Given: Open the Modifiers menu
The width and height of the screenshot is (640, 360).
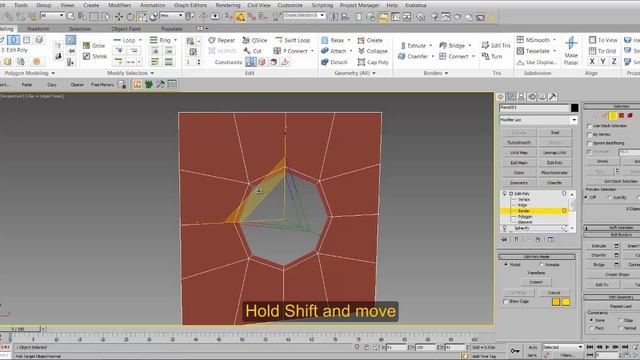Looking at the screenshot, I should (x=120, y=5).
